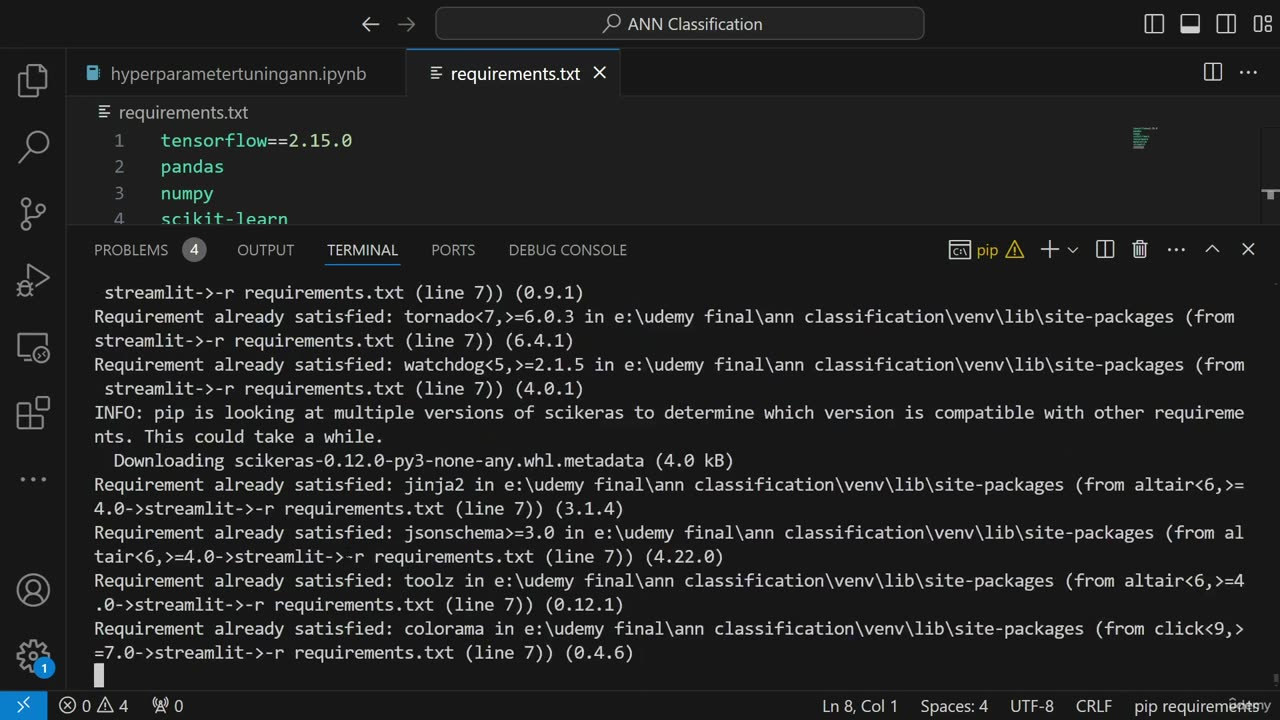Viewport: 1280px width, 720px height.
Task: Open the Manage gear menu
Action: [x=33, y=657]
